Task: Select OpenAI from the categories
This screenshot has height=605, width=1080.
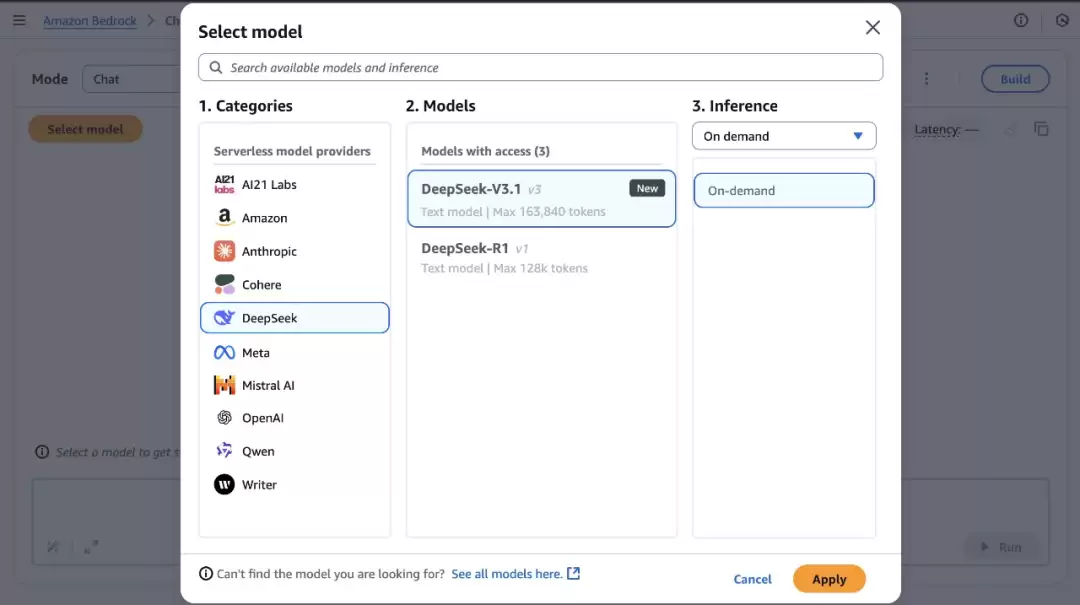Action: pos(262,418)
